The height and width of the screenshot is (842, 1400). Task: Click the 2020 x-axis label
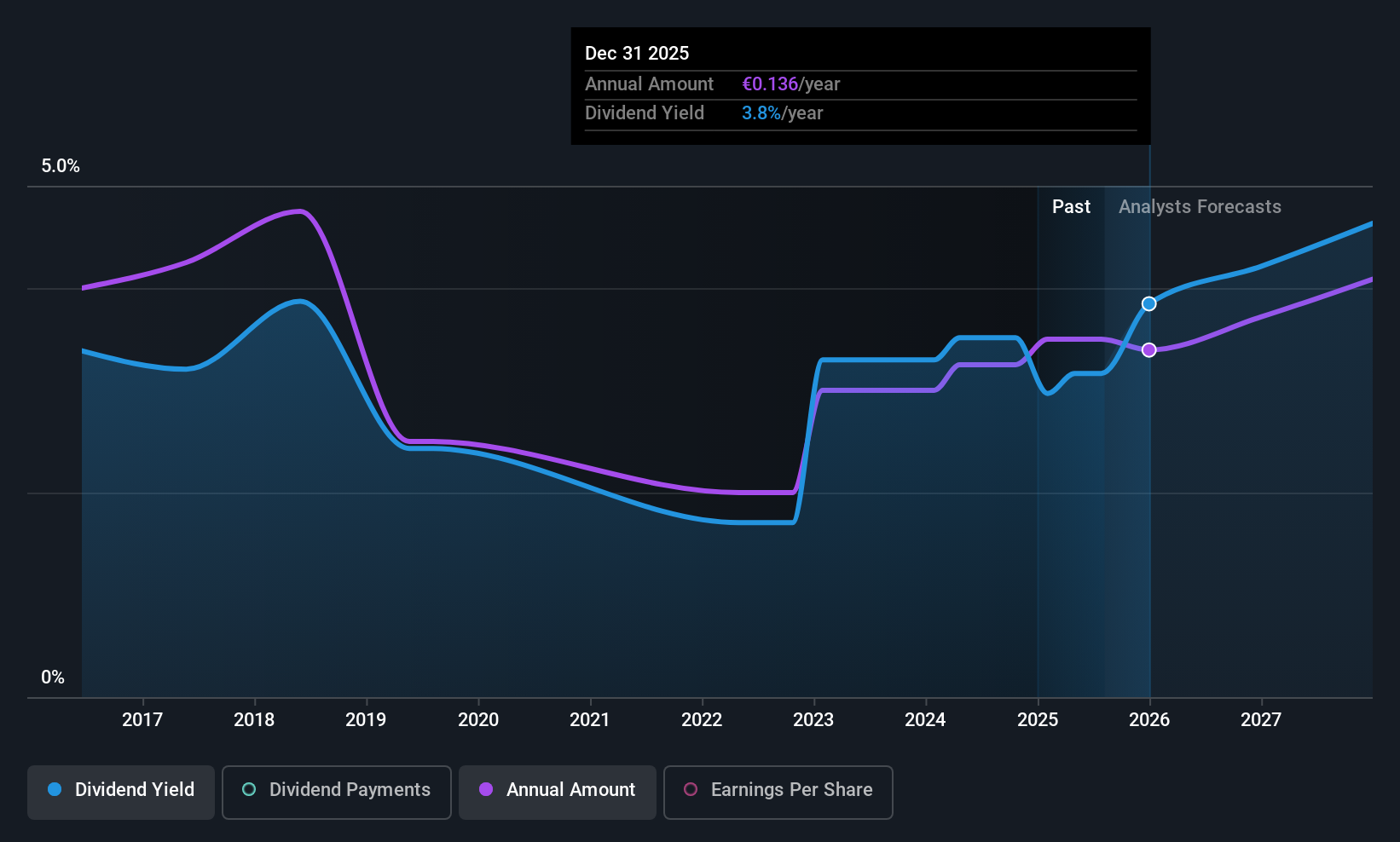tap(478, 719)
